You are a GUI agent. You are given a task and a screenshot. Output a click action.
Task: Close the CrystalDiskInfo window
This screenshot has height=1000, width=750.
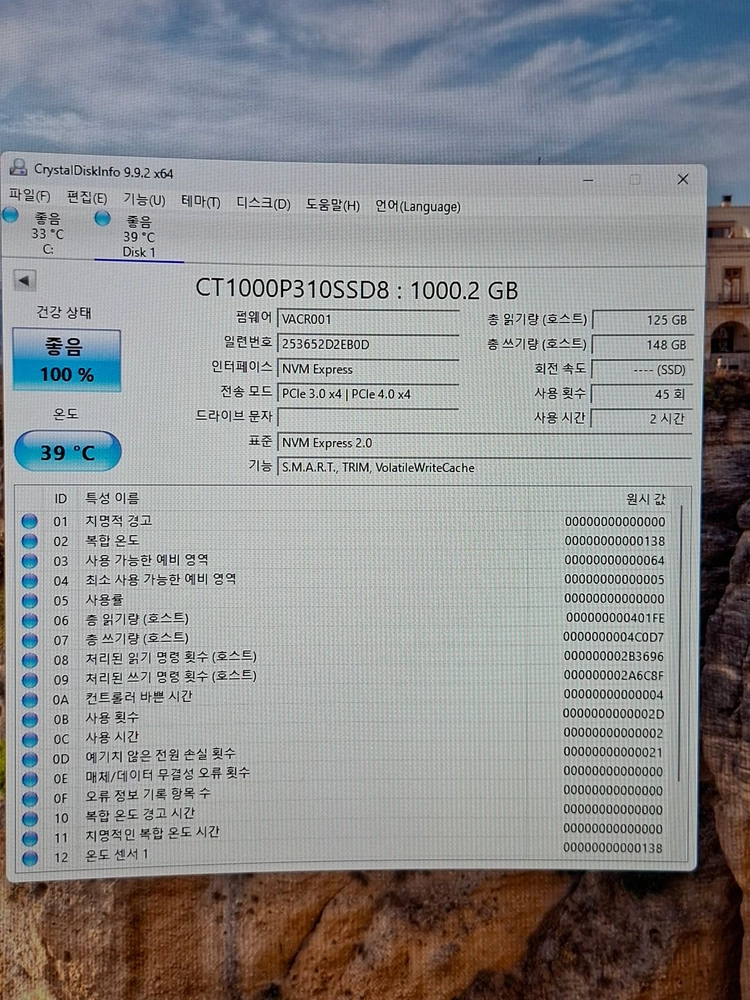coord(682,179)
